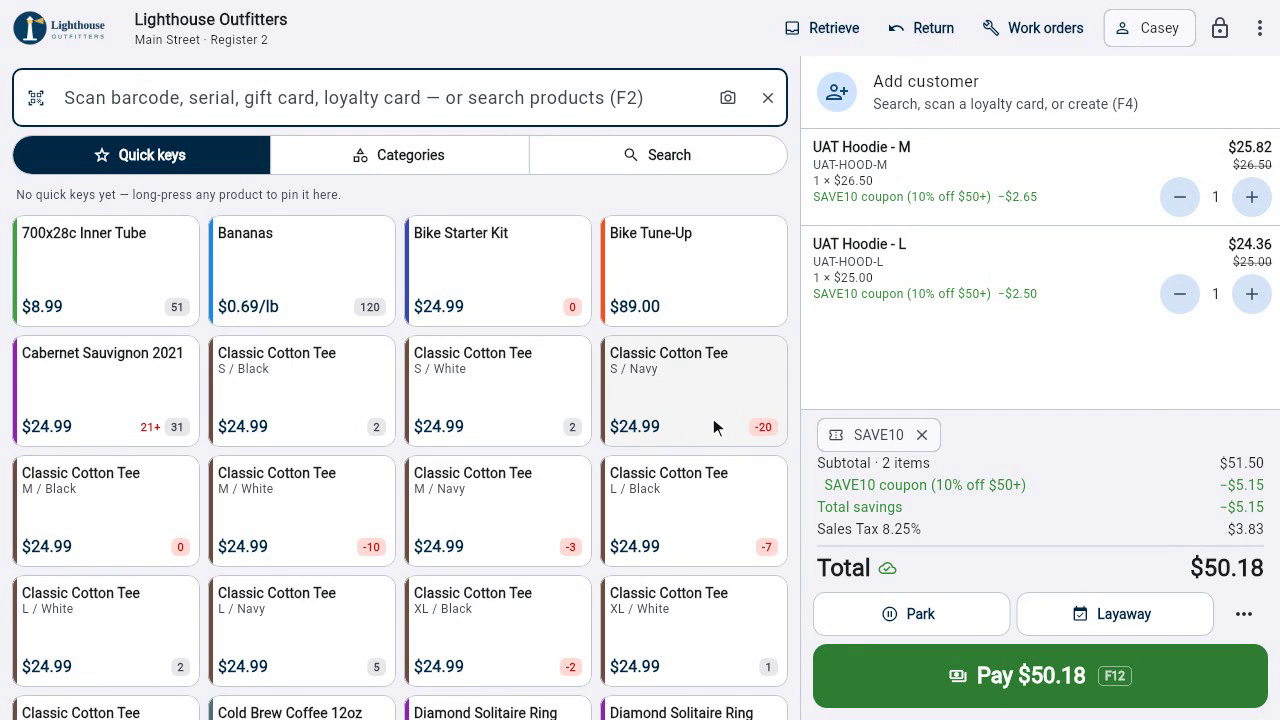Click the Work orders wrench icon

pyautogui.click(x=991, y=28)
